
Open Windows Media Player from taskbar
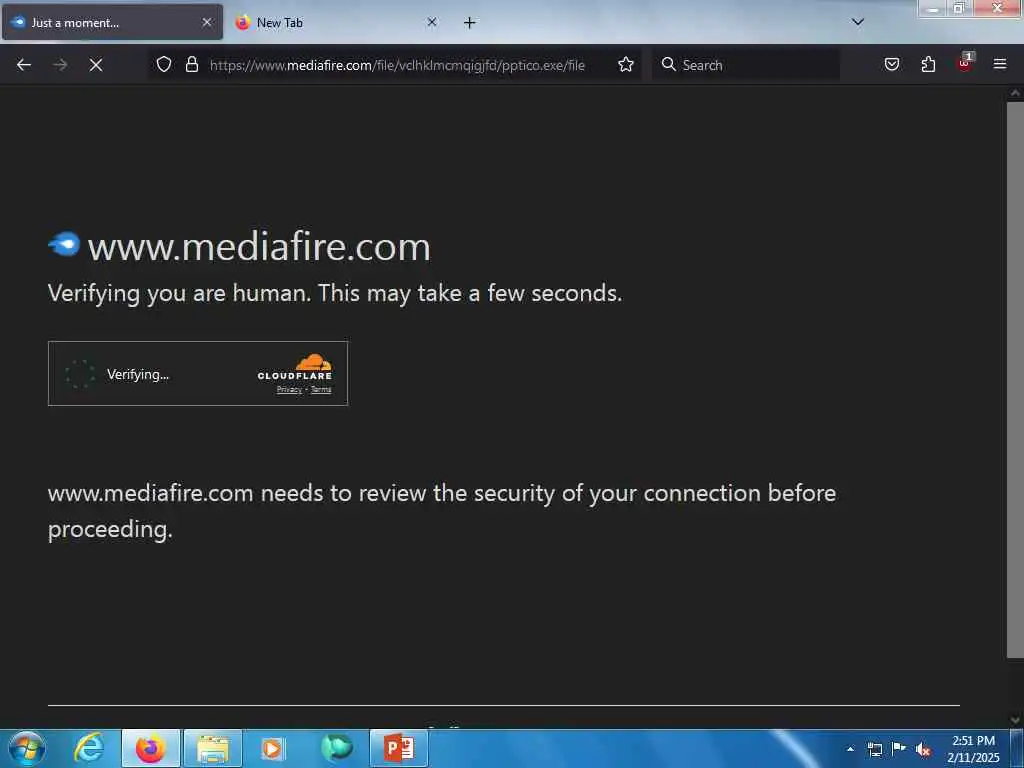point(272,748)
